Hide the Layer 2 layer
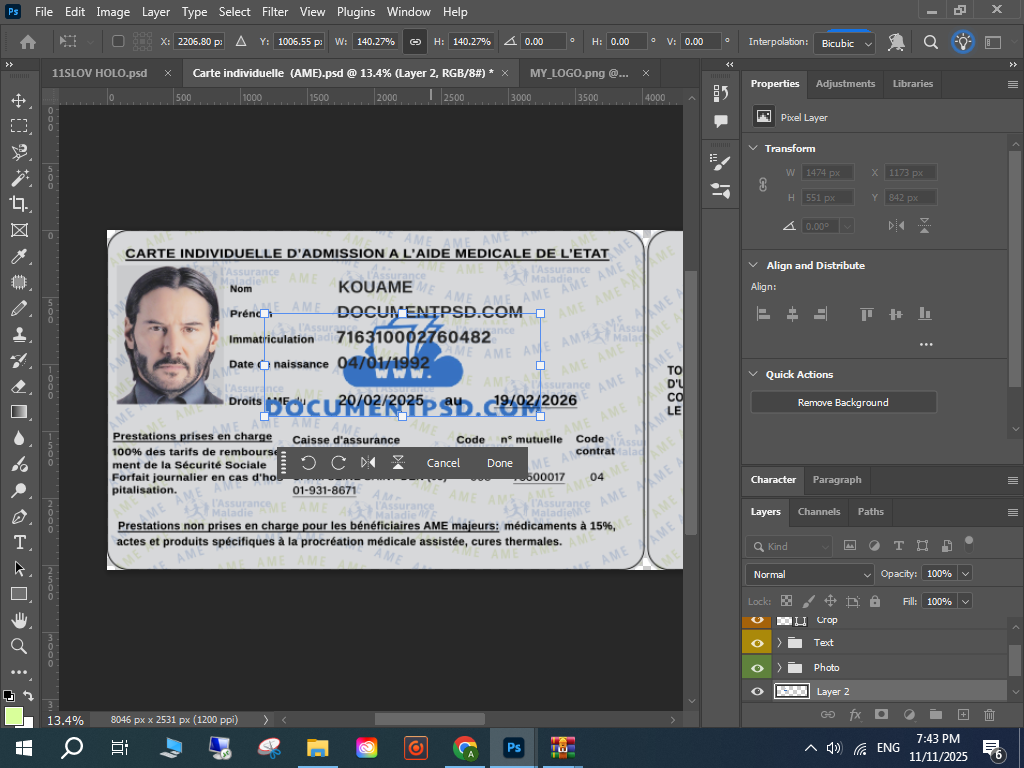This screenshot has width=1024, height=768. coord(757,692)
